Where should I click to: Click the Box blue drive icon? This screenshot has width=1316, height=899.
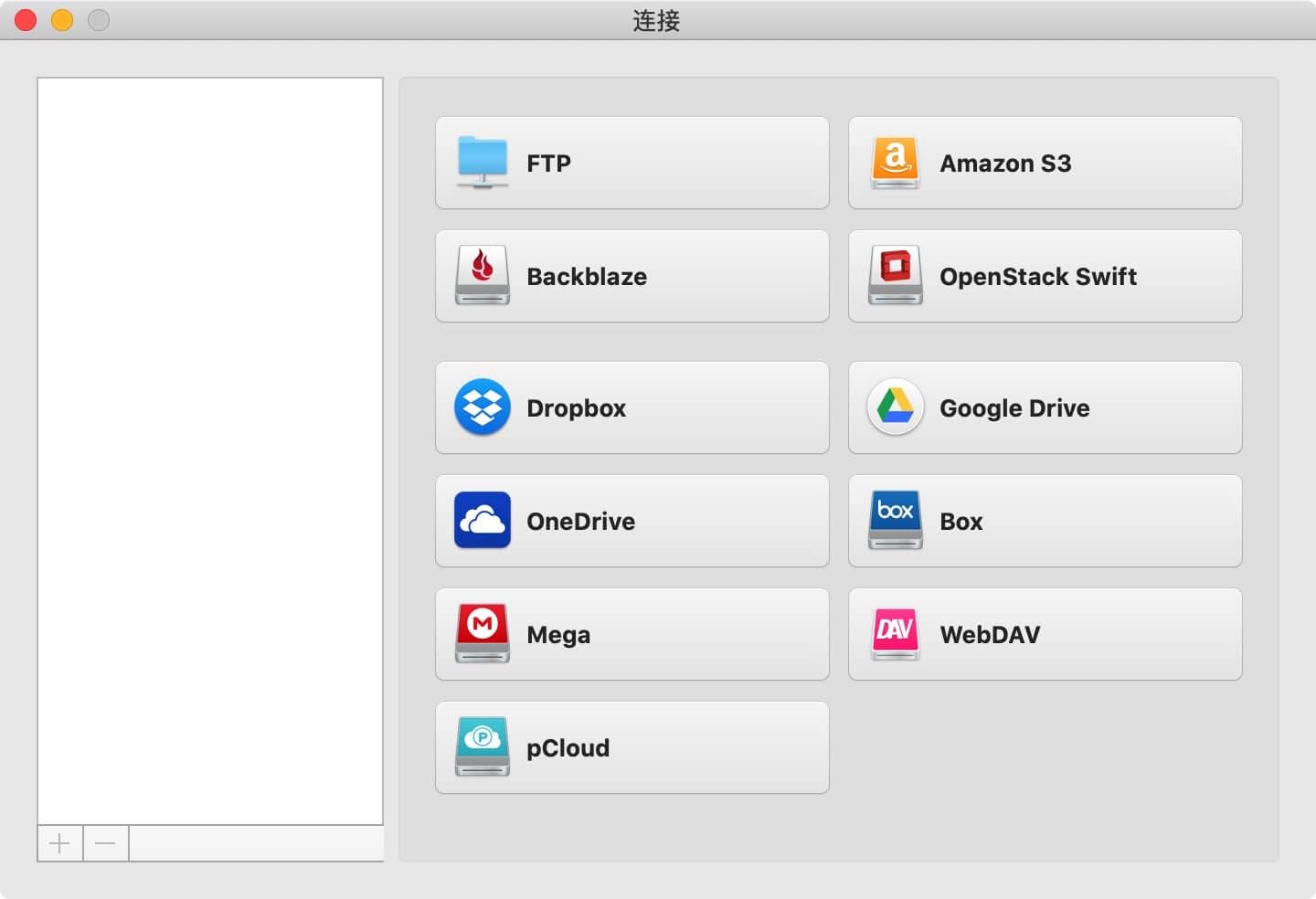pyautogui.click(x=896, y=520)
